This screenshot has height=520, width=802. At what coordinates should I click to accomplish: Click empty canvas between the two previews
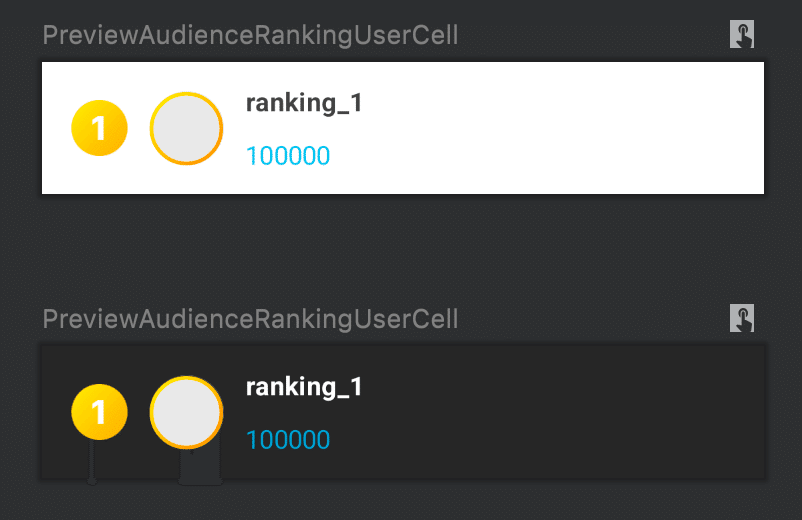[x=401, y=248]
